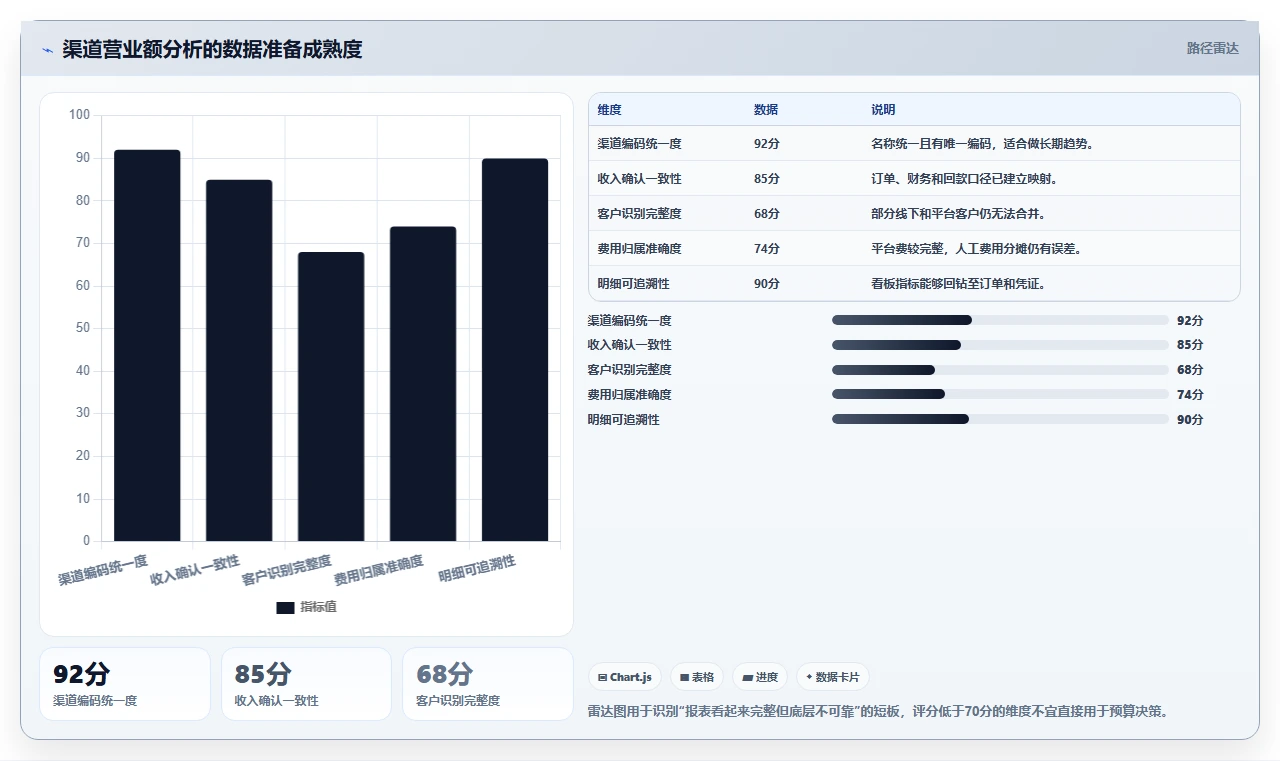Click the y-axis label 100
The width and height of the screenshot is (1280, 761).
[x=80, y=115]
